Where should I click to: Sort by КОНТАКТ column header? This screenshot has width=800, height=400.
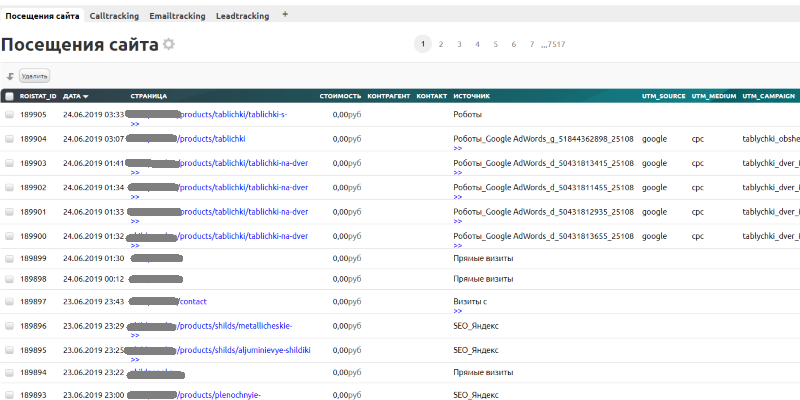tap(432, 96)
